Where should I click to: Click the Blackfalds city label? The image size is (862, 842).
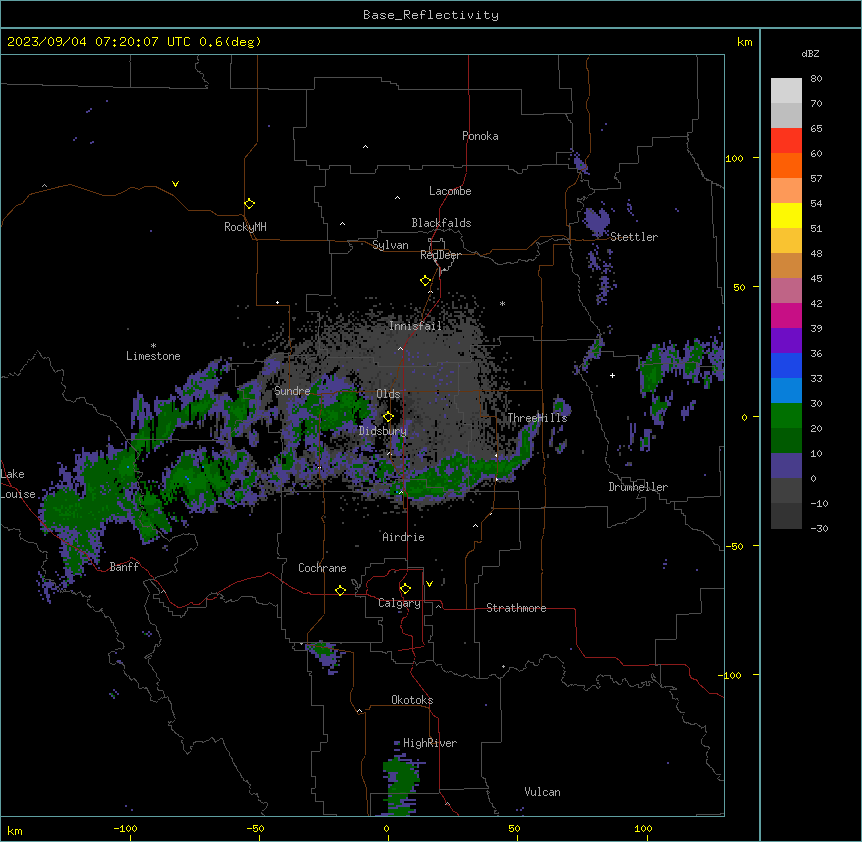(x=441, y=223)
